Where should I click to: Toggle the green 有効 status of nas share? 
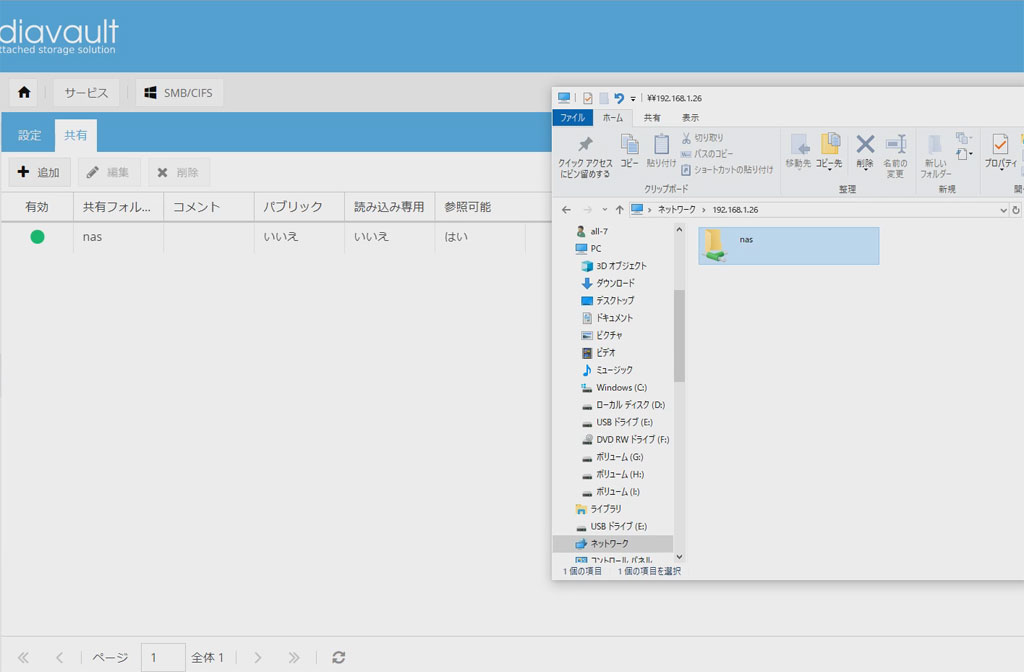tap(37, 237)
